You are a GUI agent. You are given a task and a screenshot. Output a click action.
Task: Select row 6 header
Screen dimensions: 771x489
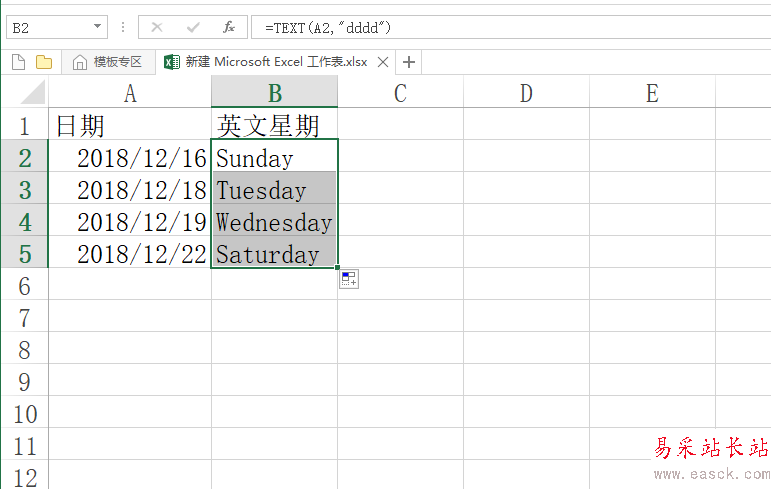(25, 287)
